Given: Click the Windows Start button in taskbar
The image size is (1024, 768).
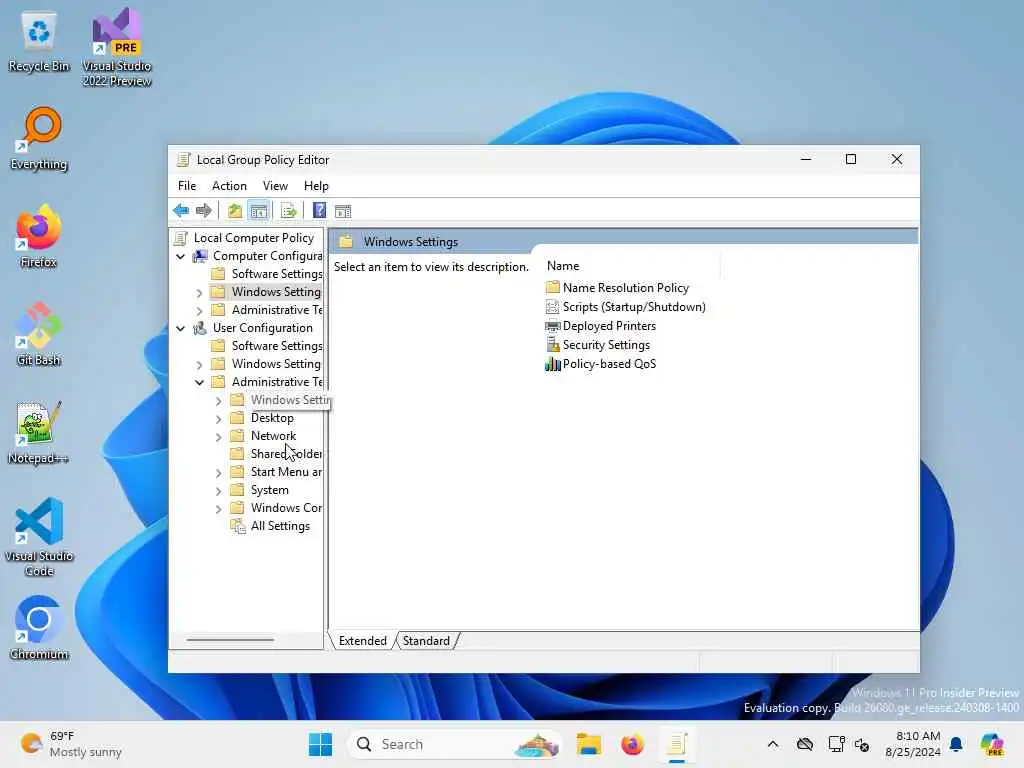Looking at the screenshot, I should [320, 744].
